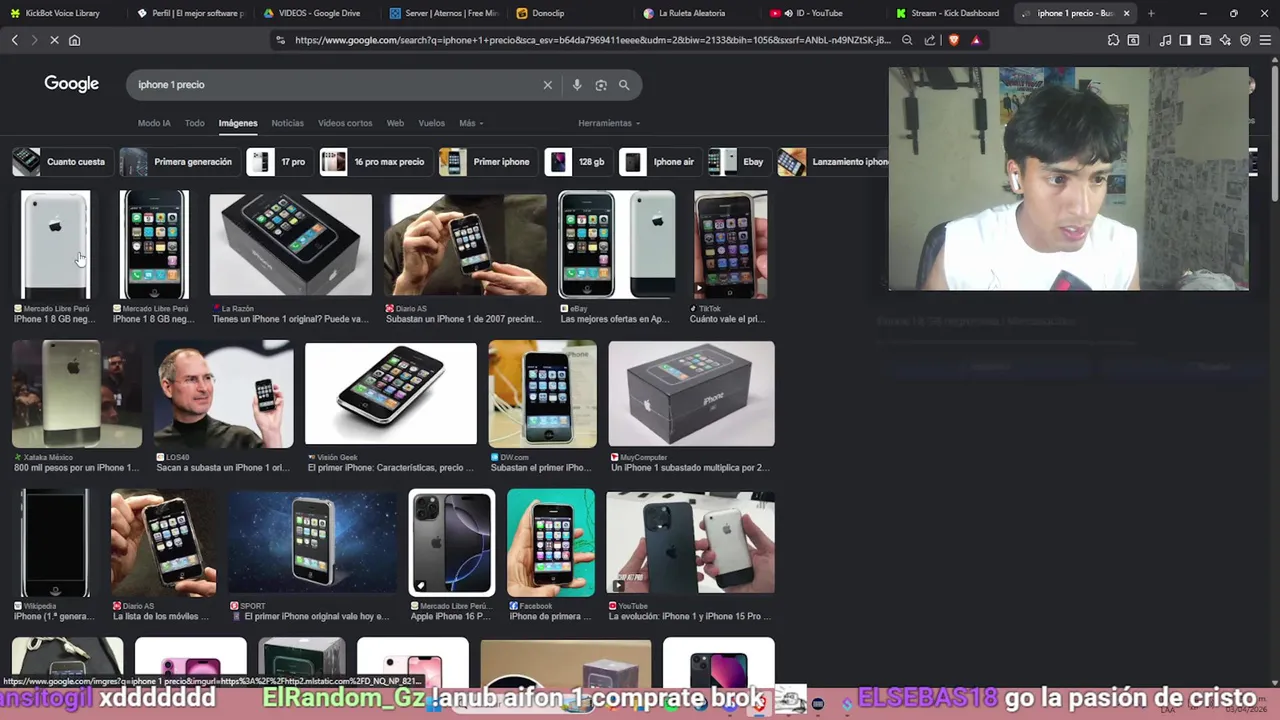The image size is (1280, 720).
Task: Go back with the browser back arrow
Action: 14,40
